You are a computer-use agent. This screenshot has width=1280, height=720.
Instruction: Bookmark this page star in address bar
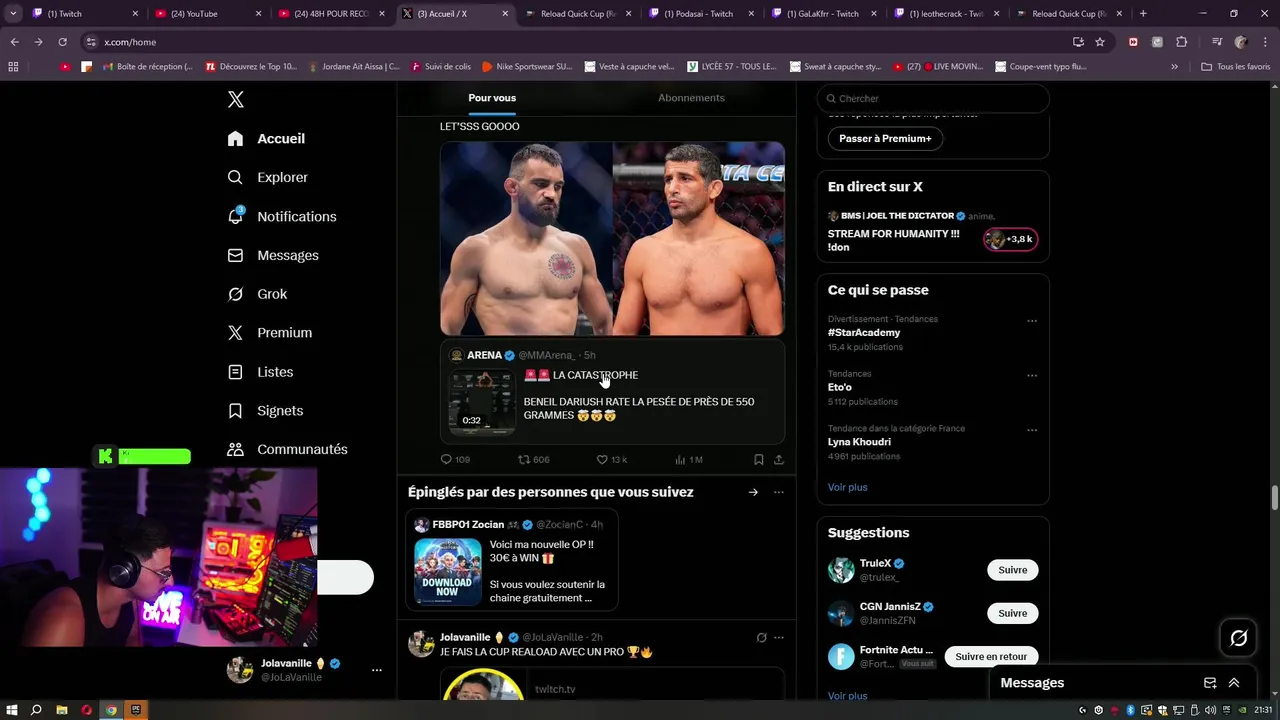(x=1100, y=42)
